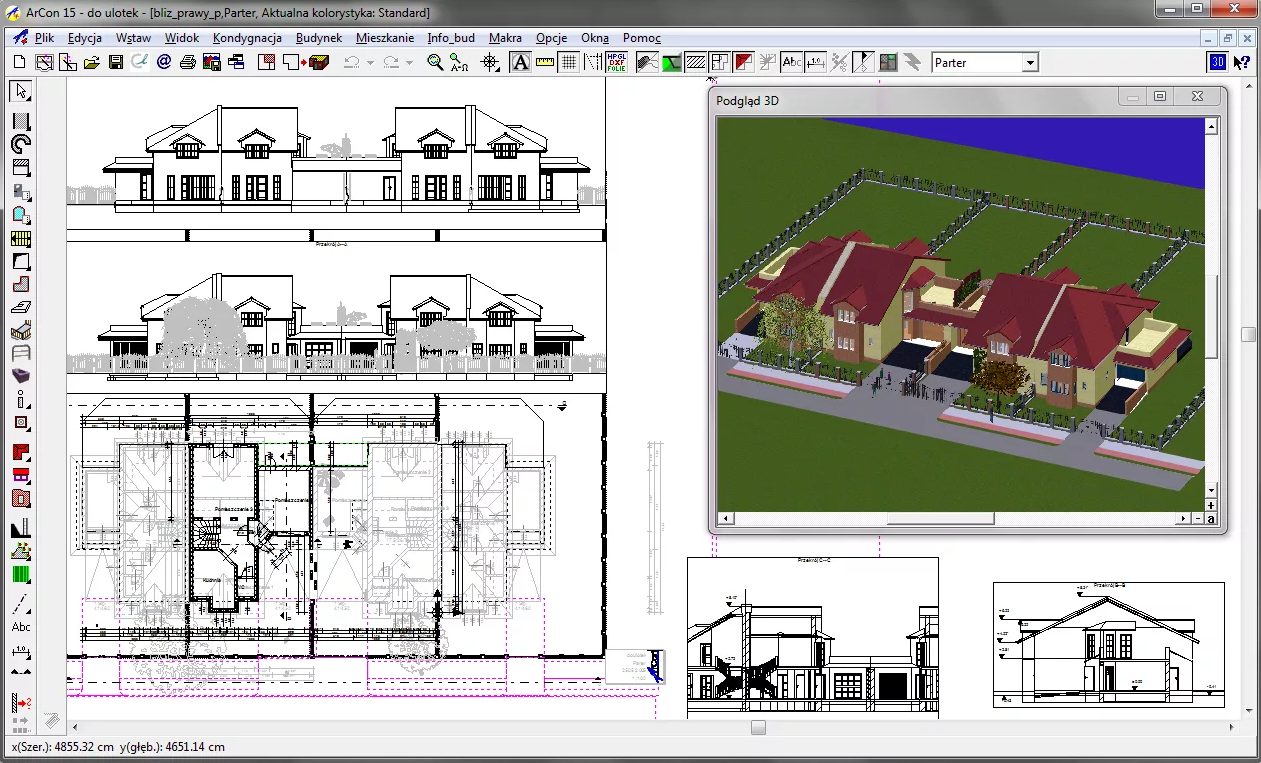Open the Opcje menu
This screenshot has height=763, width=1261.
pyautogui.click(x=551, y=38)
